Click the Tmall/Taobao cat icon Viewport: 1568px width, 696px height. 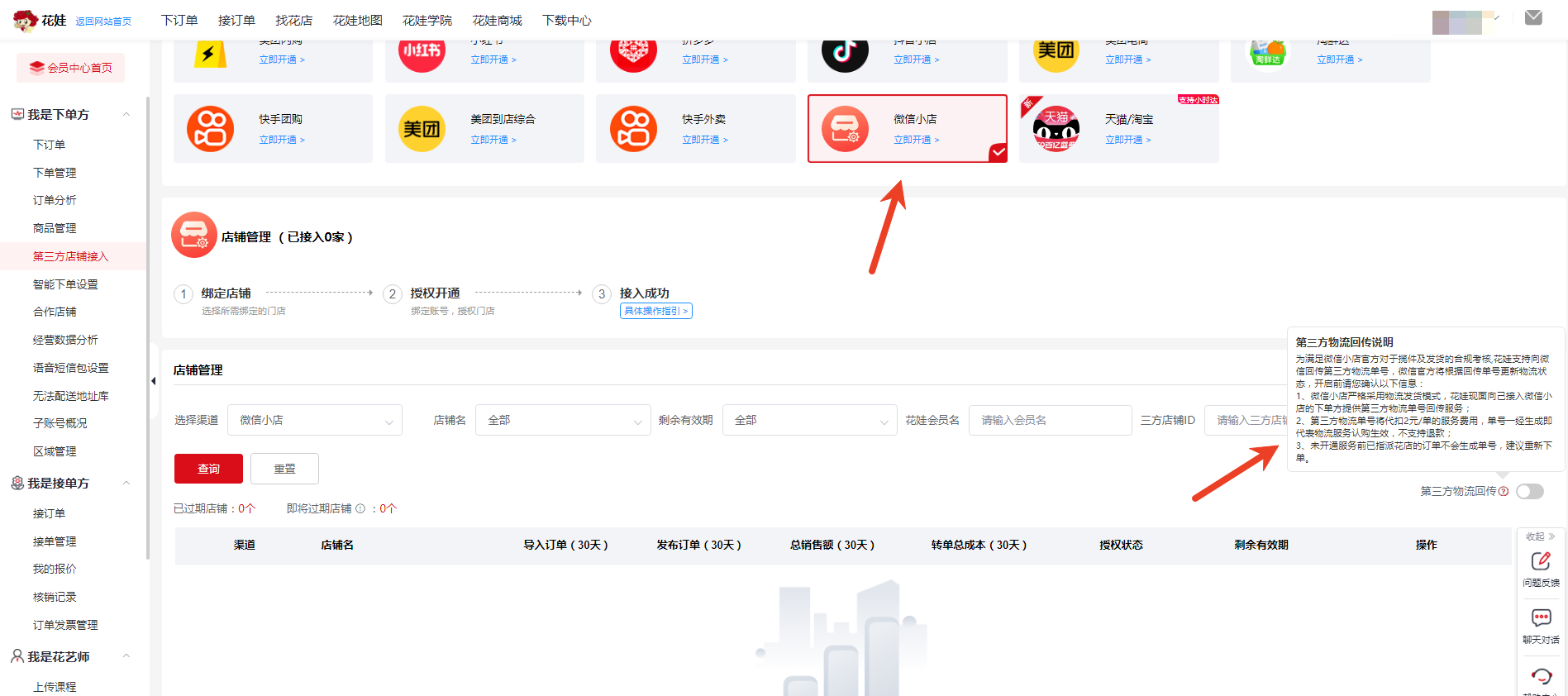pos(1056,129)
